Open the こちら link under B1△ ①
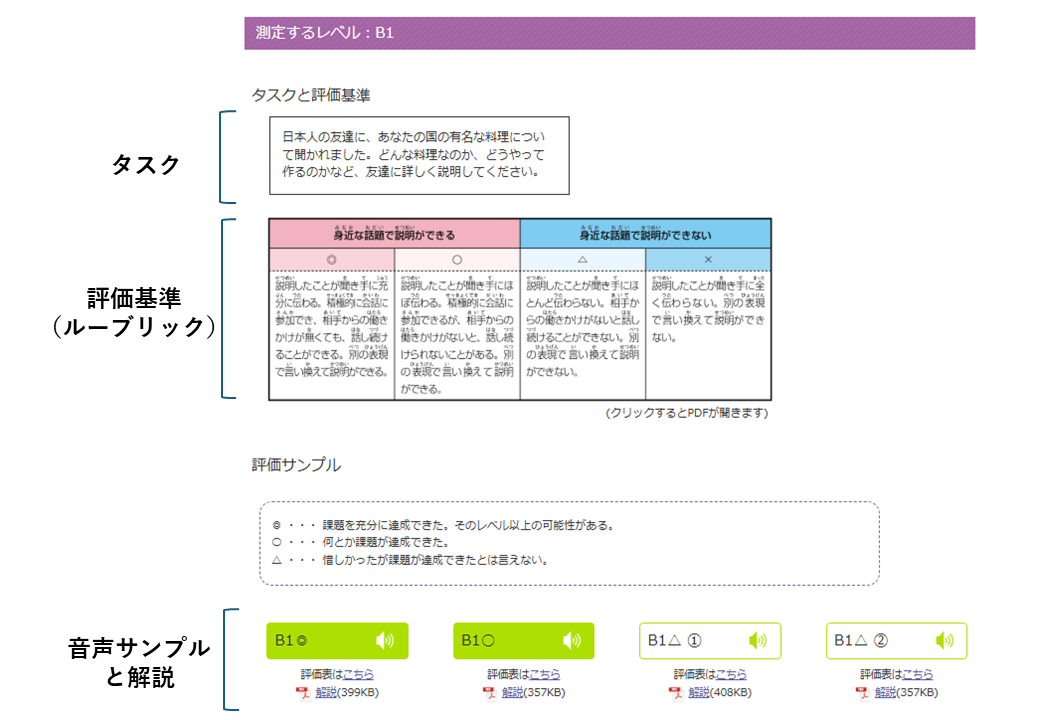Image resolution: width=1047 pixels, height=720 pixels. (731, 675)
